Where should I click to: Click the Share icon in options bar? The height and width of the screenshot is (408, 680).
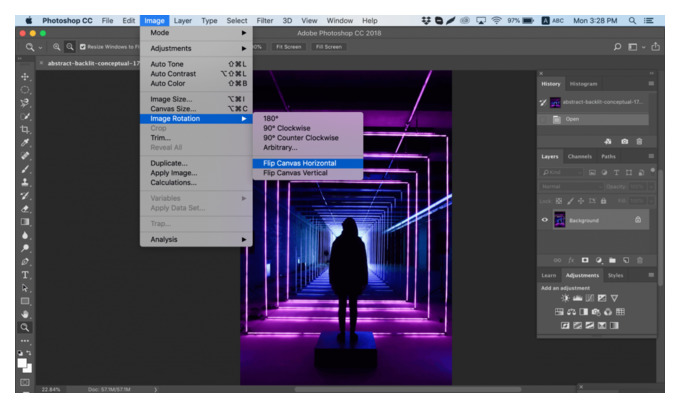coord(655,46)
